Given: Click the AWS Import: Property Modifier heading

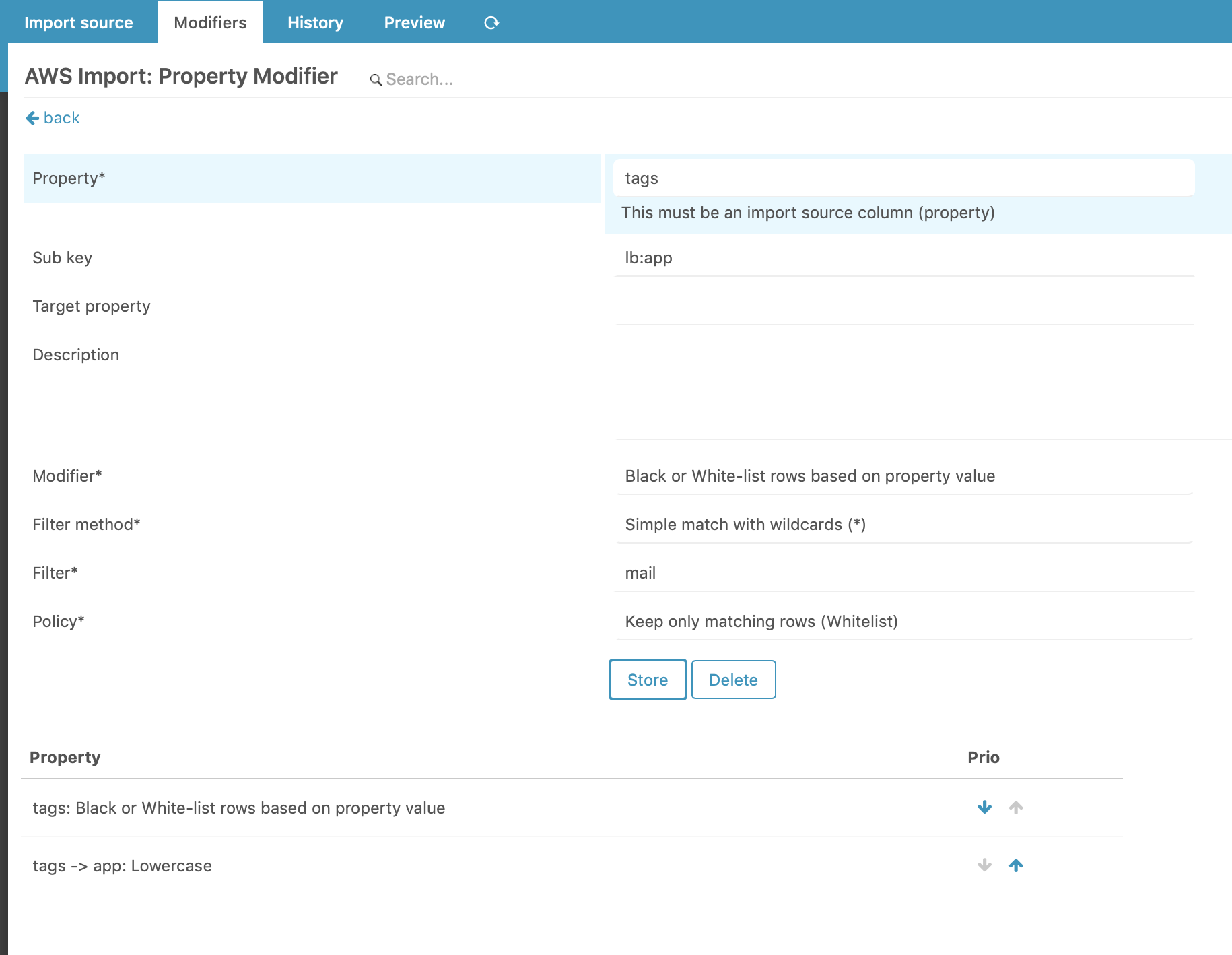Looking at the screenshot, I should [x=181, y=76].
